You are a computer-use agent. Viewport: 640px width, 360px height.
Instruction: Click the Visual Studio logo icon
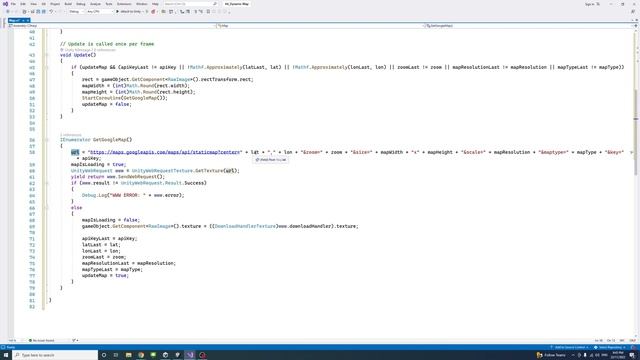[x=5, y=4]
